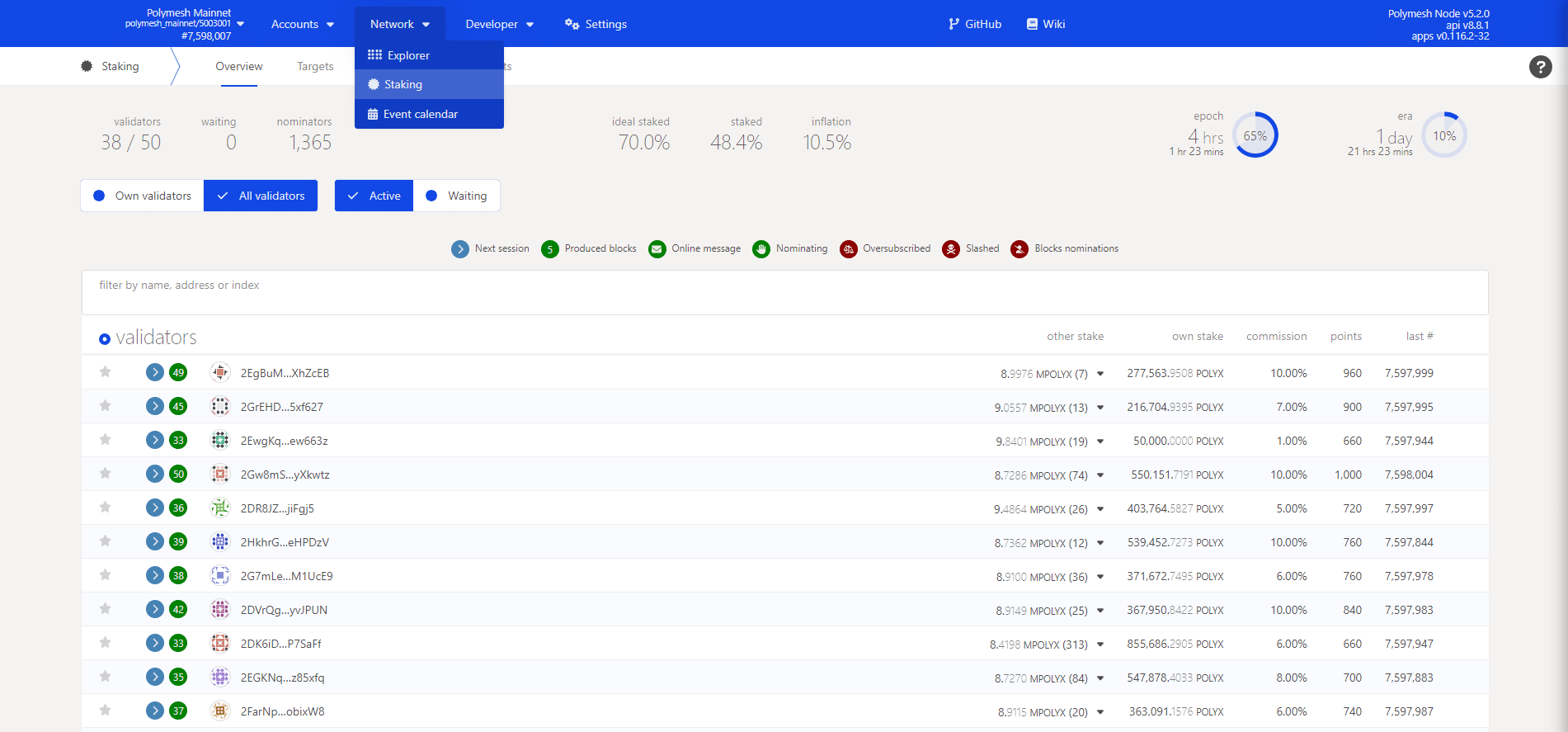Image resolution: width=1568 pixels, height=732 pixels.
Task: Click the Next session legend icon
Action: (x=460, y=249)
